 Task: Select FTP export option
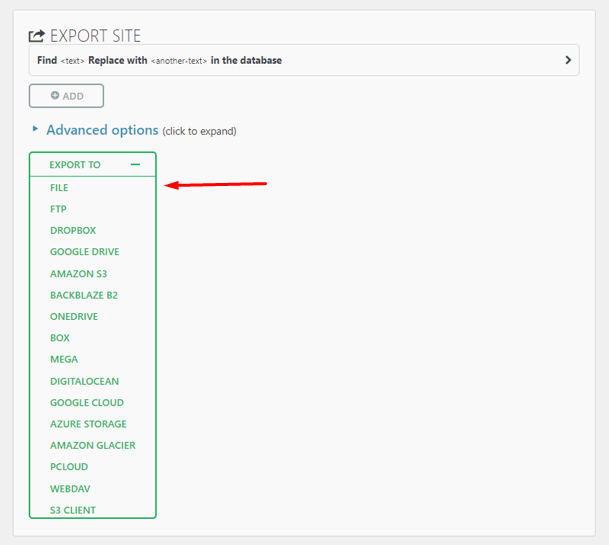pyautogui.click(x=58, y=209)
